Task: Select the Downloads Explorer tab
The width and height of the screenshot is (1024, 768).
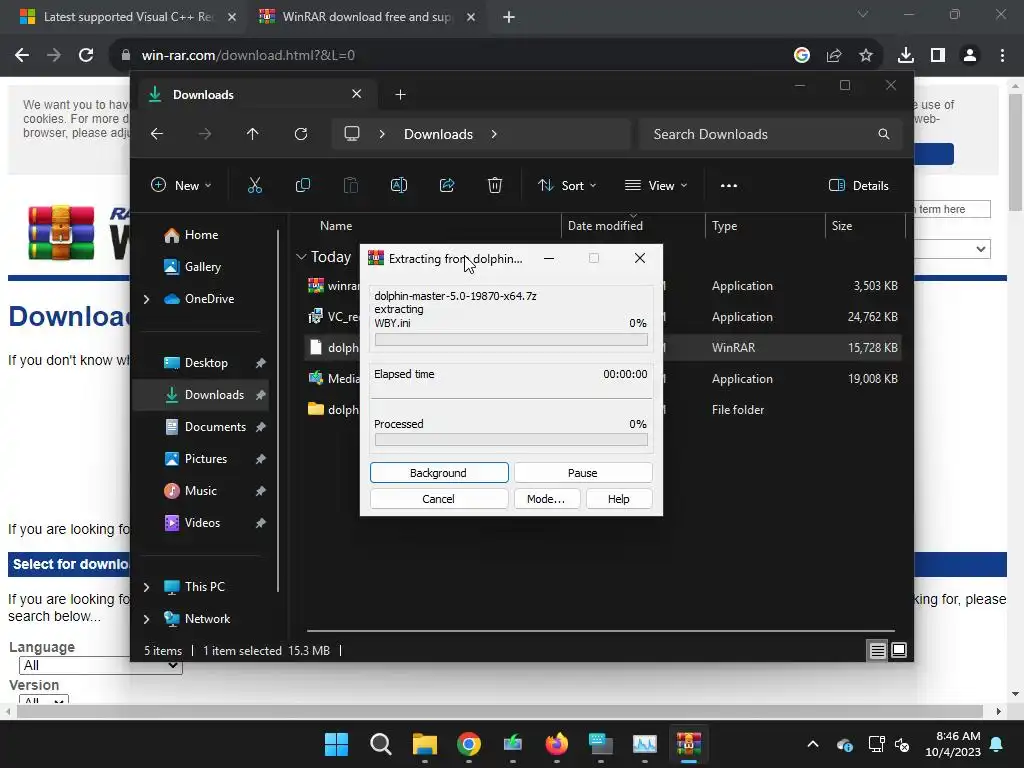Action: pyautogui.click(x=255, y=95)
